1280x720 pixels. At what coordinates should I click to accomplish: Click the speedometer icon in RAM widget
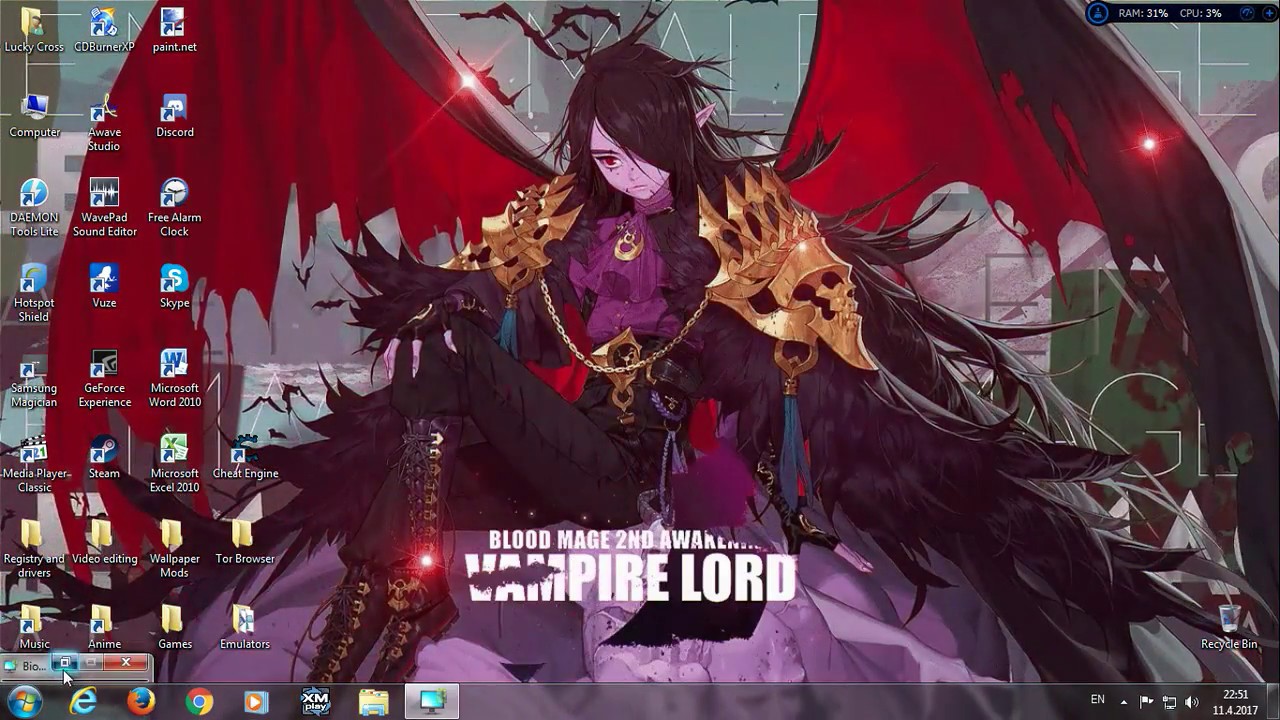(1246, 13)
